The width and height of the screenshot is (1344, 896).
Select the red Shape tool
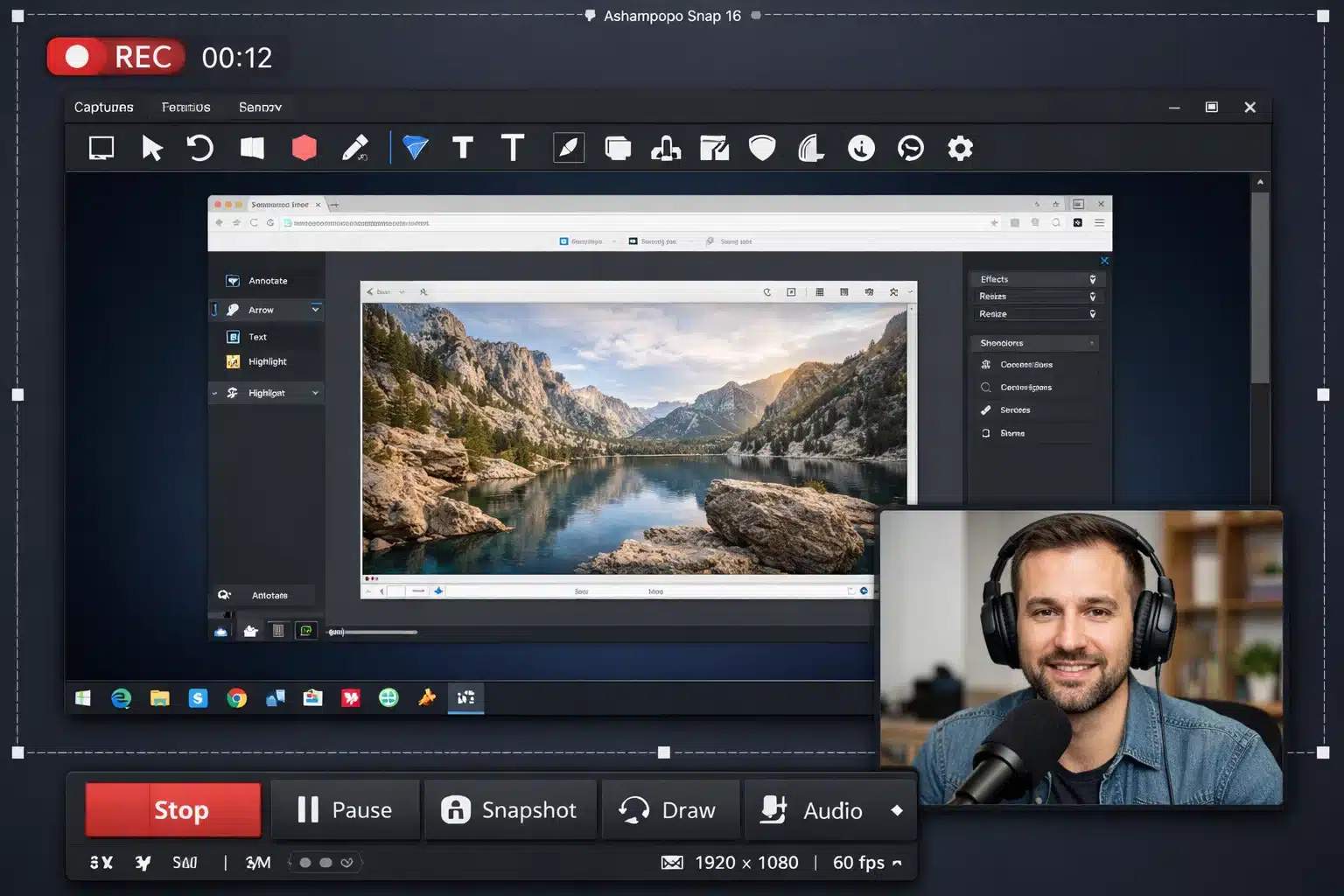304,148
